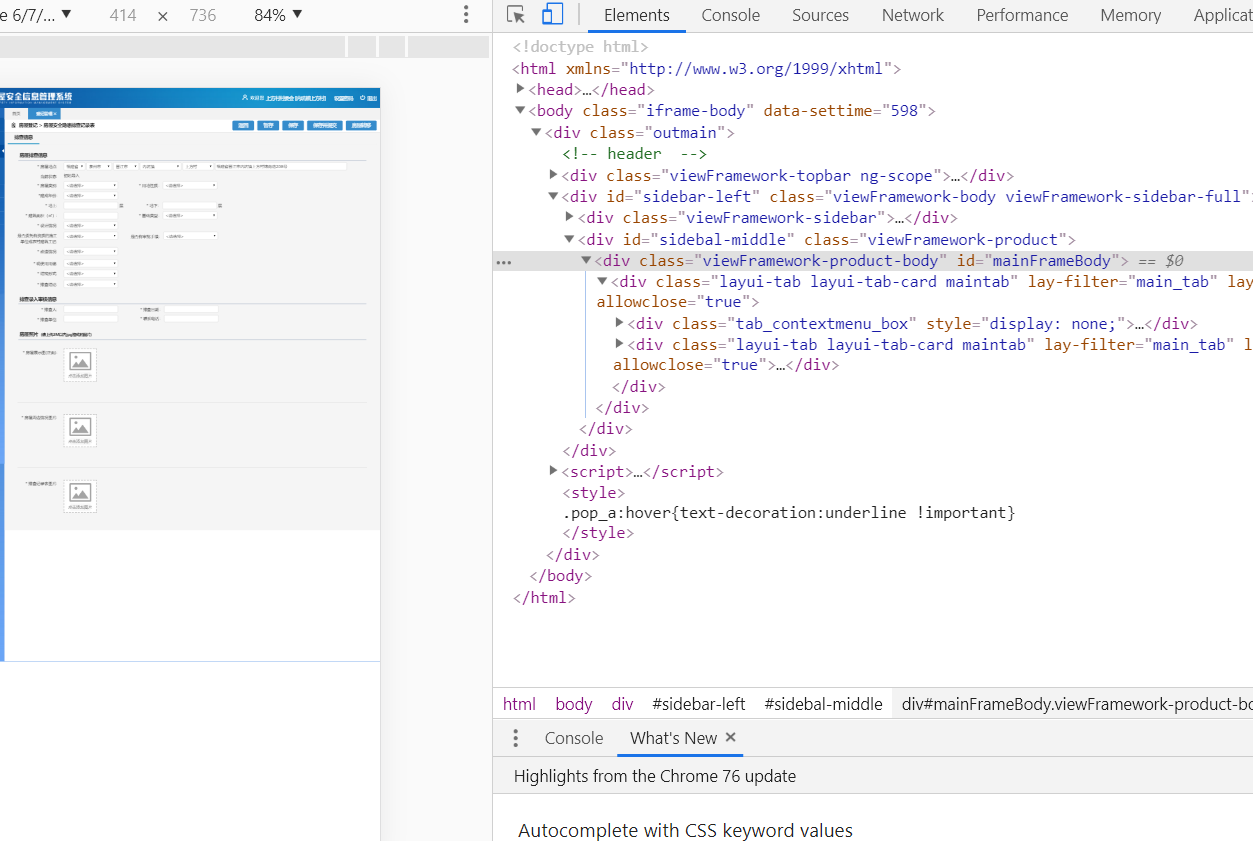Select the html breadcrumb
The image size is (1253, 841).
519,704
